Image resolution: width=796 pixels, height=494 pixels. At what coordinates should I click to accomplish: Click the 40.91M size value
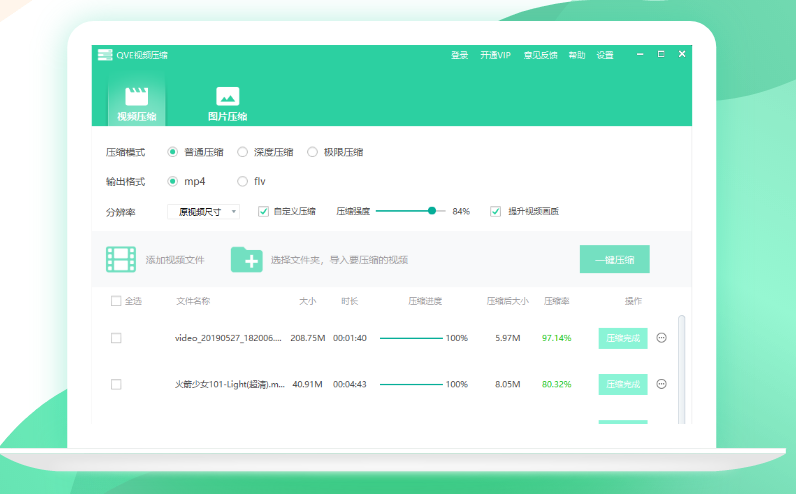pos(308,384)
